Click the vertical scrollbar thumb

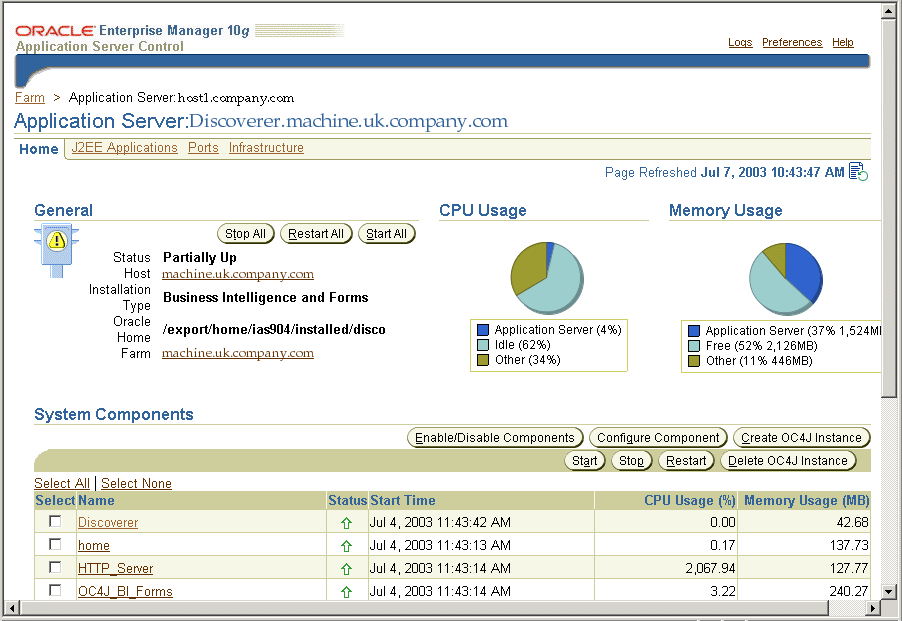click(889, 208)
